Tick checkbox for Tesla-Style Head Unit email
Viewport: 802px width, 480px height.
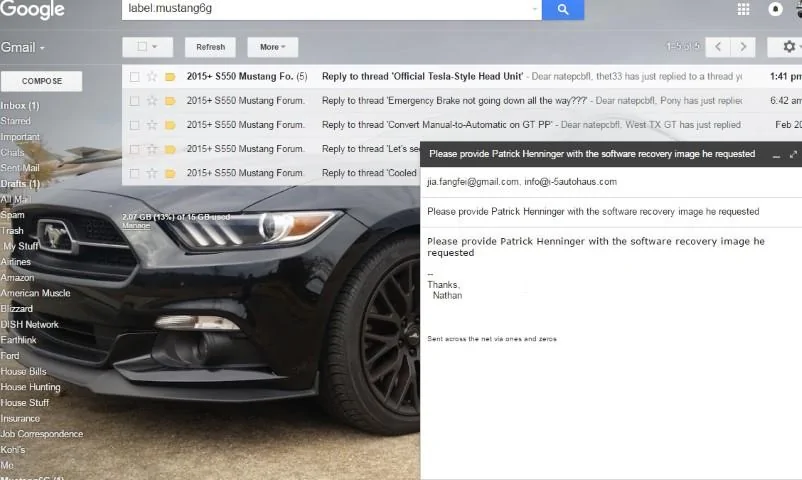pyautogui.click(x=135, y=77)
